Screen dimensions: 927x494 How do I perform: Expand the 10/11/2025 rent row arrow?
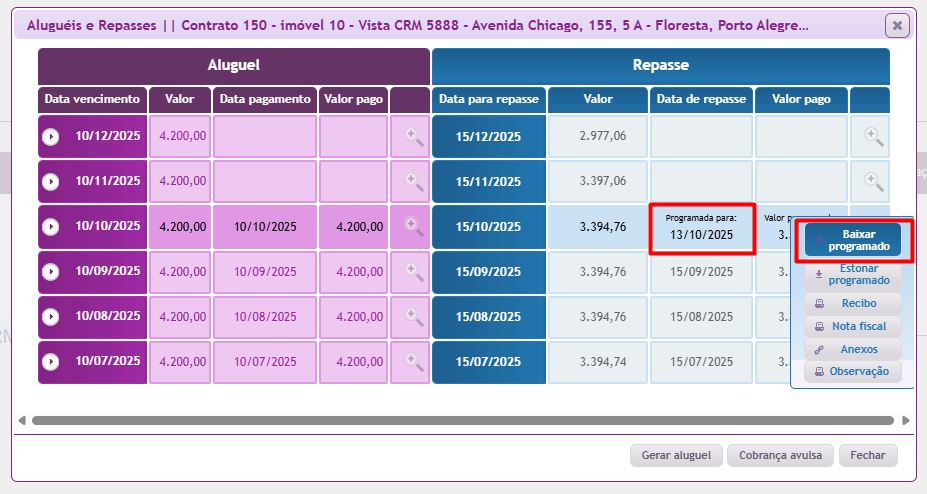51,182
